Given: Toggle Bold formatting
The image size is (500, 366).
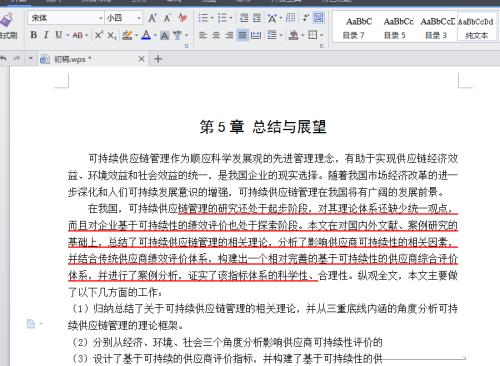Looking at the screenshot, I should (34, 35).
